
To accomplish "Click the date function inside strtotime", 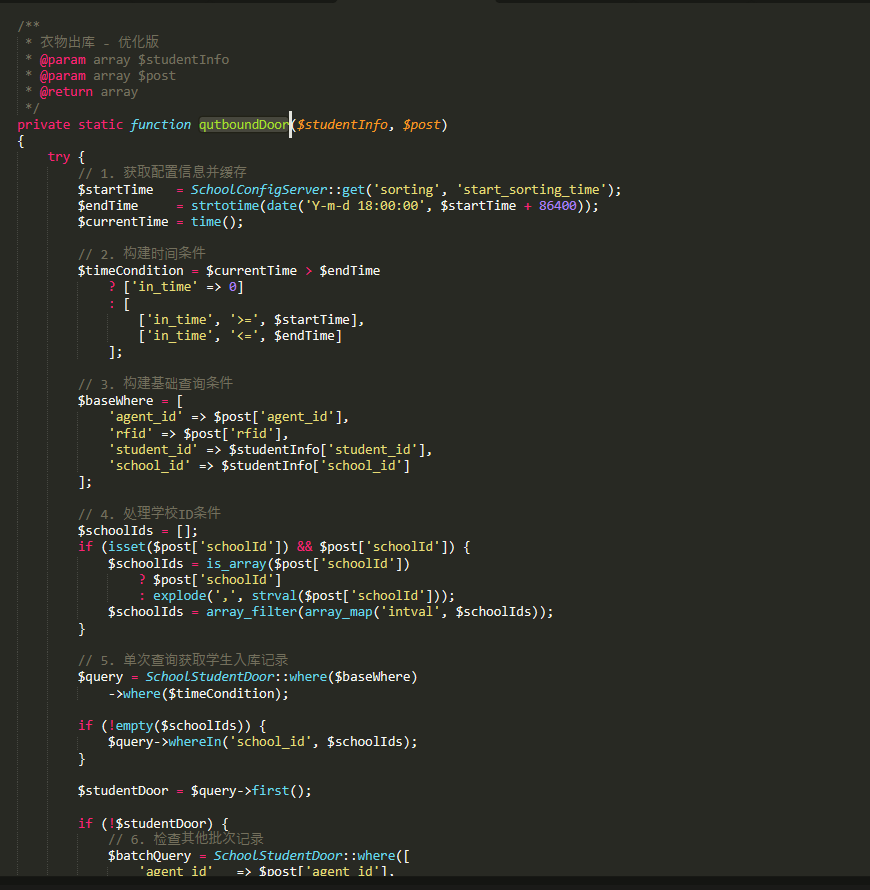I will coord(281,205).
